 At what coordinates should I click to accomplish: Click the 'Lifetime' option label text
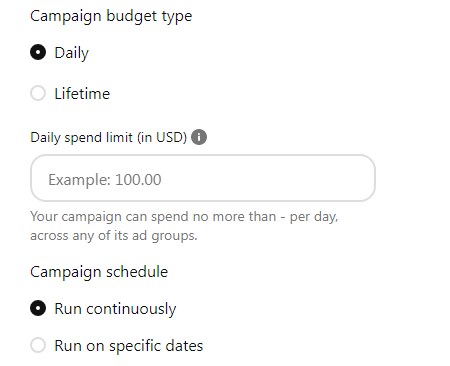click(x=82, y=93)
